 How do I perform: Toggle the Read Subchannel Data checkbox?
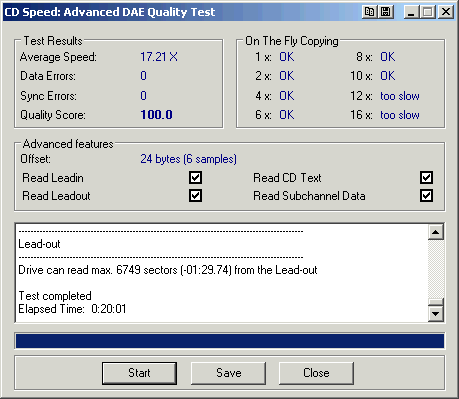[426, 196]
